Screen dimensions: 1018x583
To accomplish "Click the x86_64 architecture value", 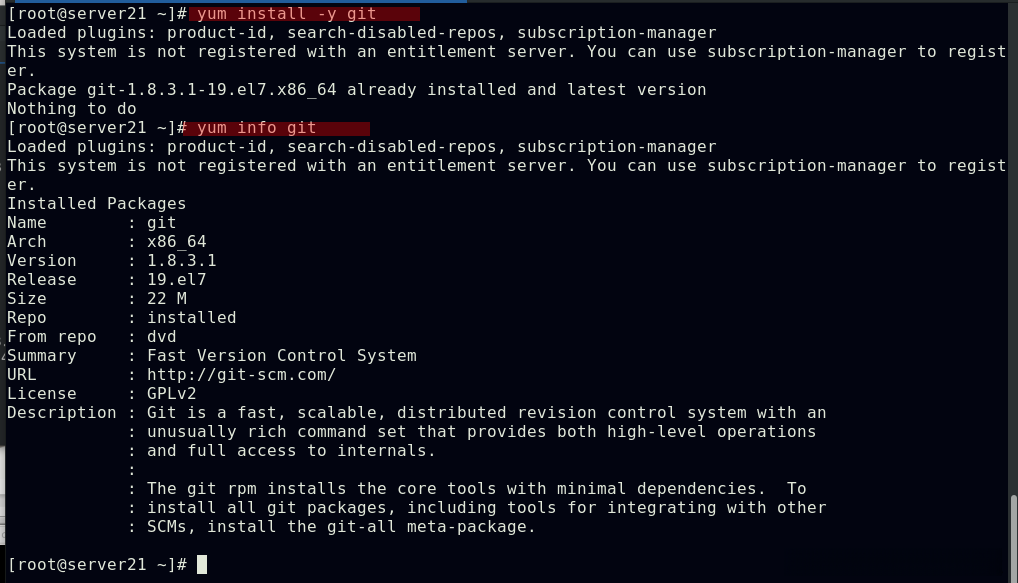I will click(x=176, y=242).
